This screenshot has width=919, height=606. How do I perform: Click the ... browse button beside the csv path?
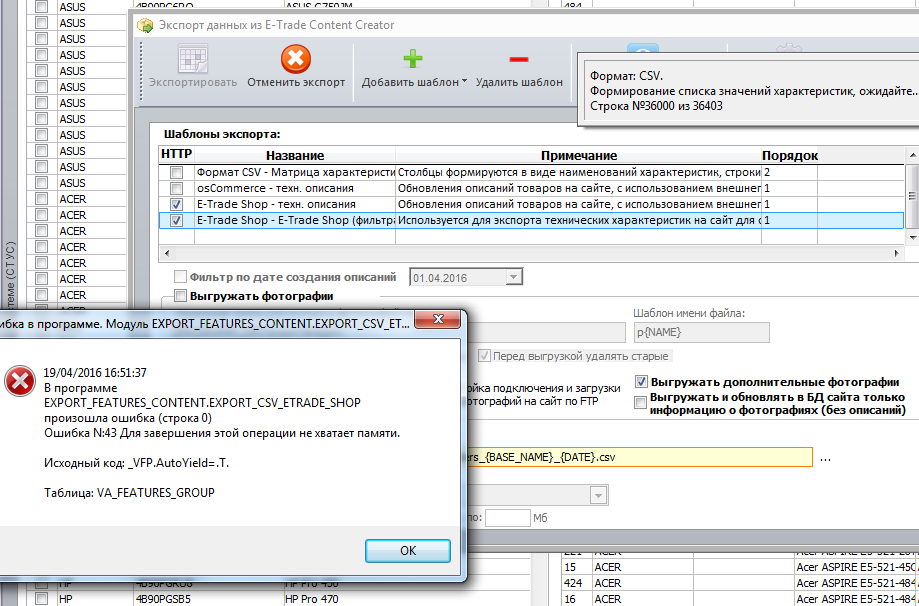pyautogui.click(x=825, y=458)
